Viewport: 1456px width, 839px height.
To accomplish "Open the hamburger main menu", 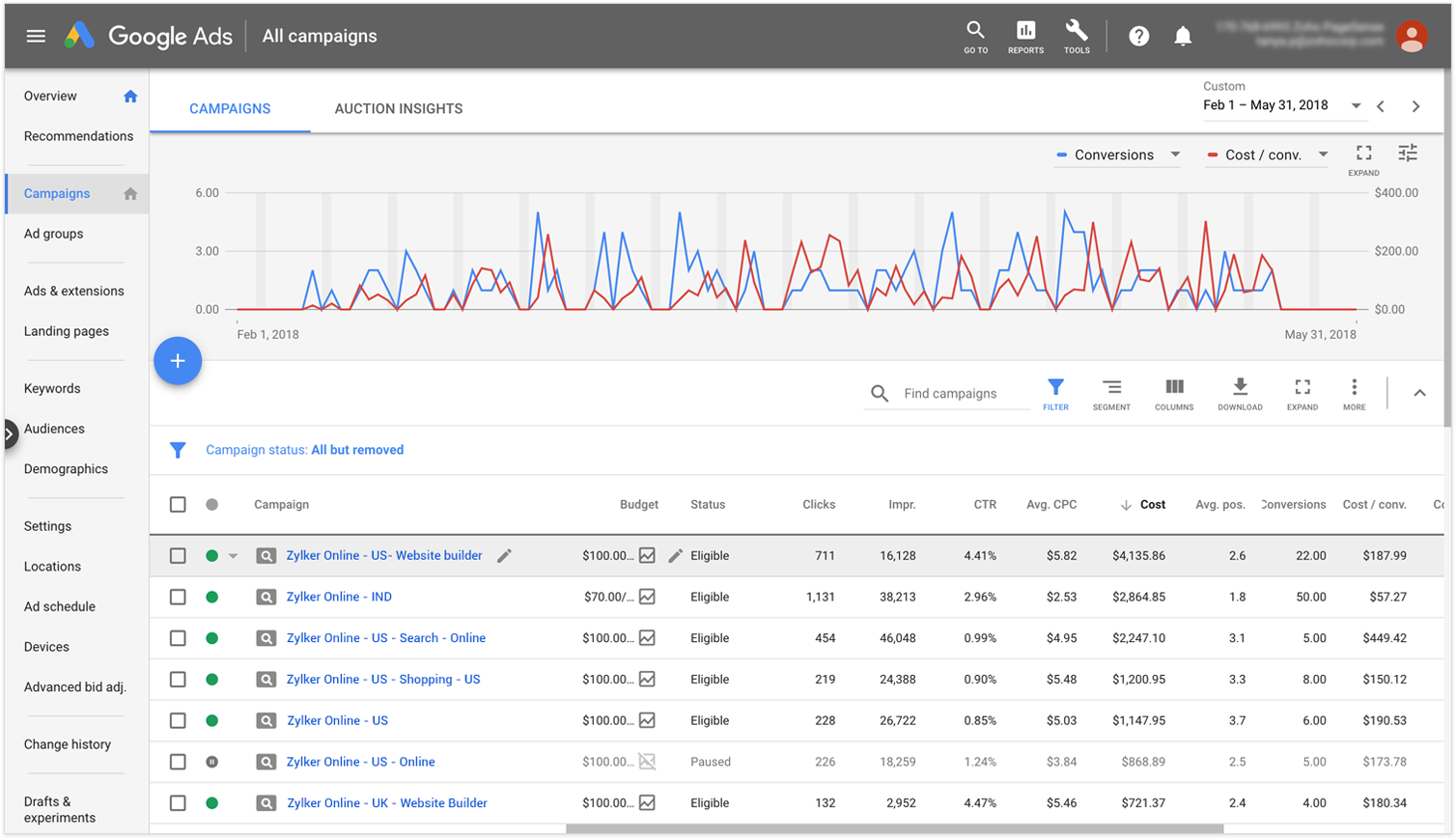I will tap(36, 37).
